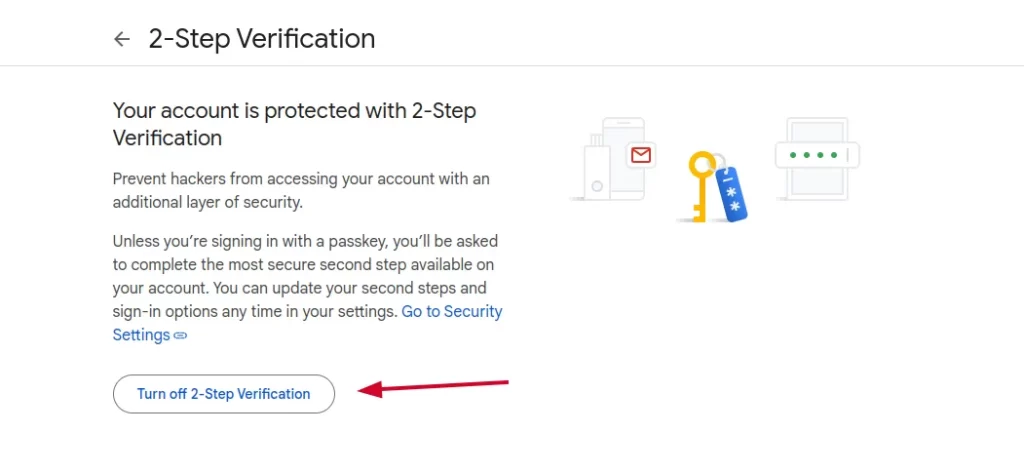The height and width of the screenshot is (472, 1024).
Task: Click the blue password tag on the key
Action: pyautogui.click(x=732, y=193)
